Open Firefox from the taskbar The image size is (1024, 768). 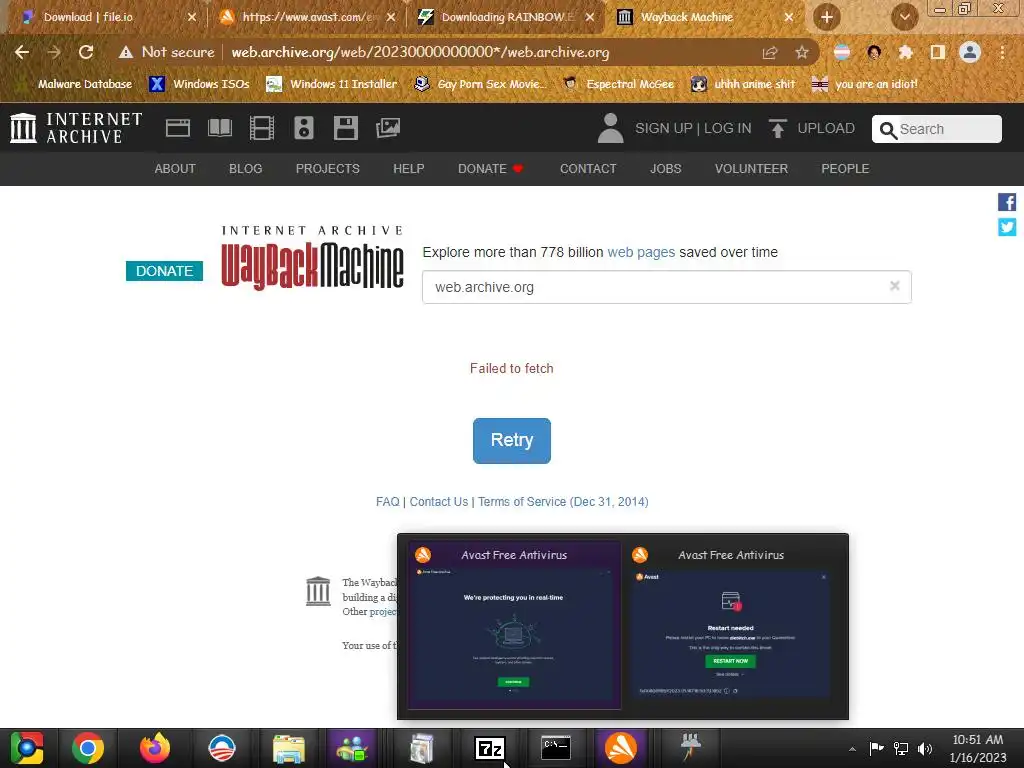click(155, 748)
